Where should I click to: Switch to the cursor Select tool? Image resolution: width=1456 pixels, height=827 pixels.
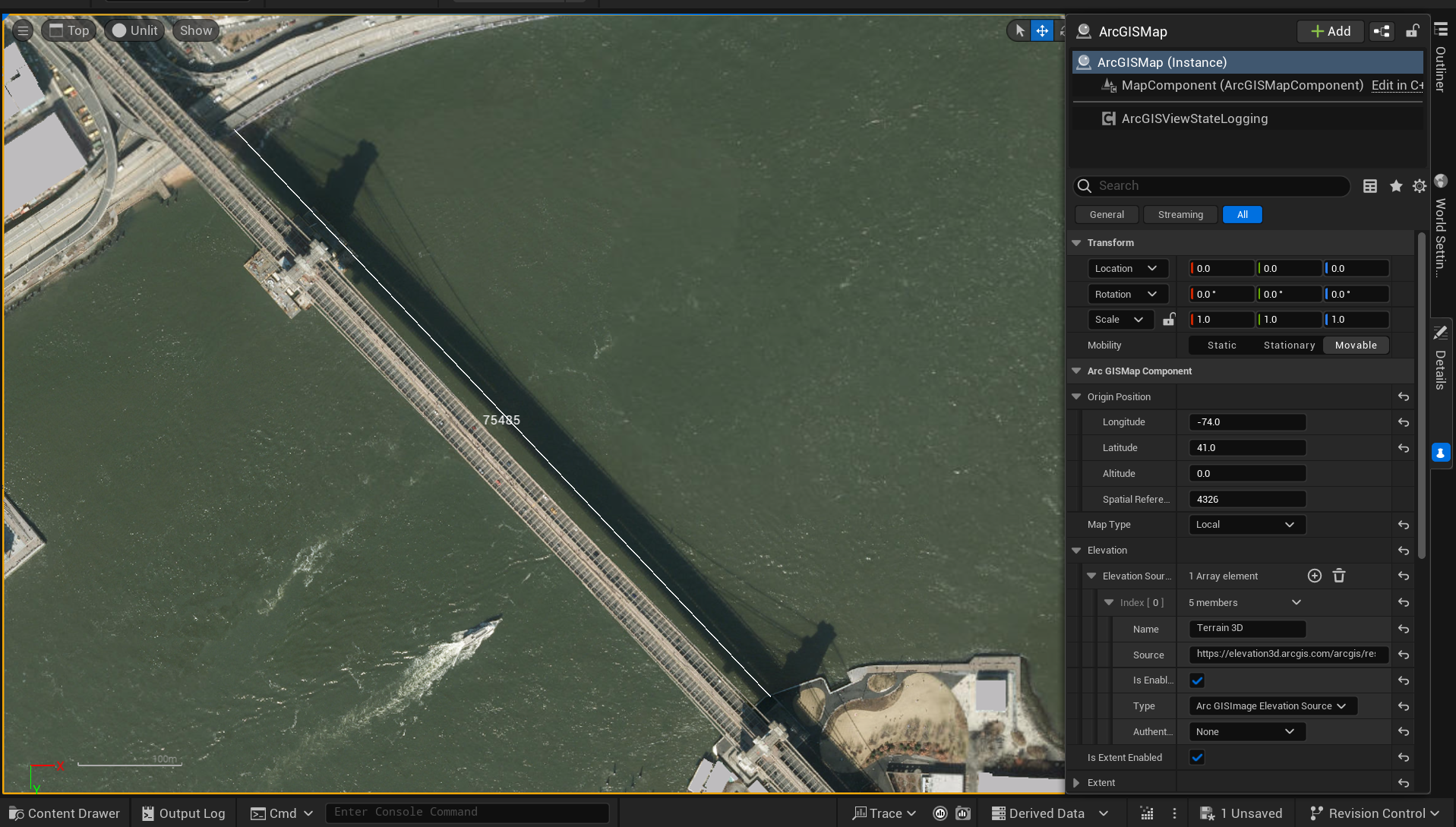tap(1019, 30)
